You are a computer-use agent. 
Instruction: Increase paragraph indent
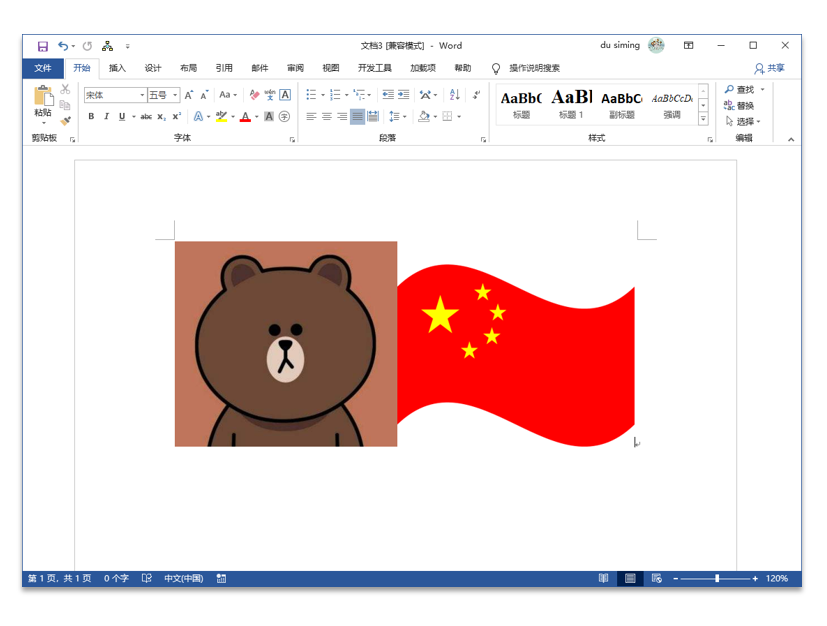(x=403, y=95)
